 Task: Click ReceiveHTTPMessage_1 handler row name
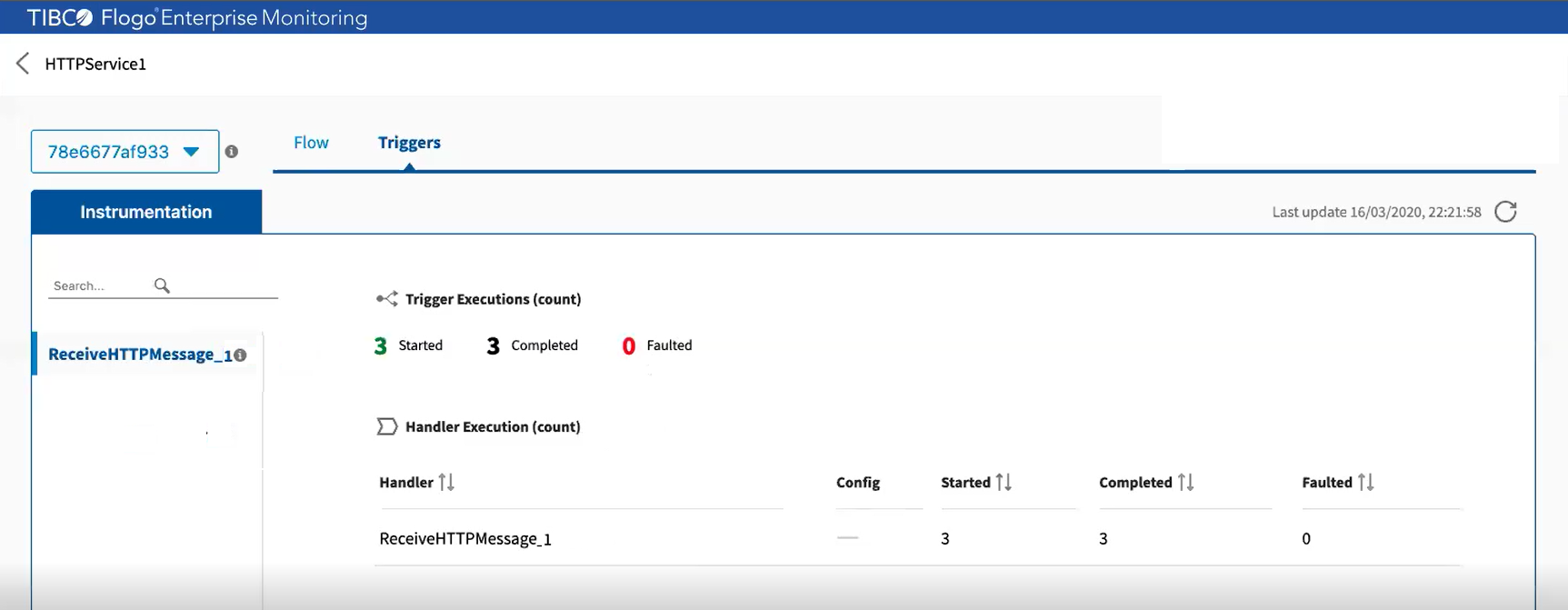point(465,539)
